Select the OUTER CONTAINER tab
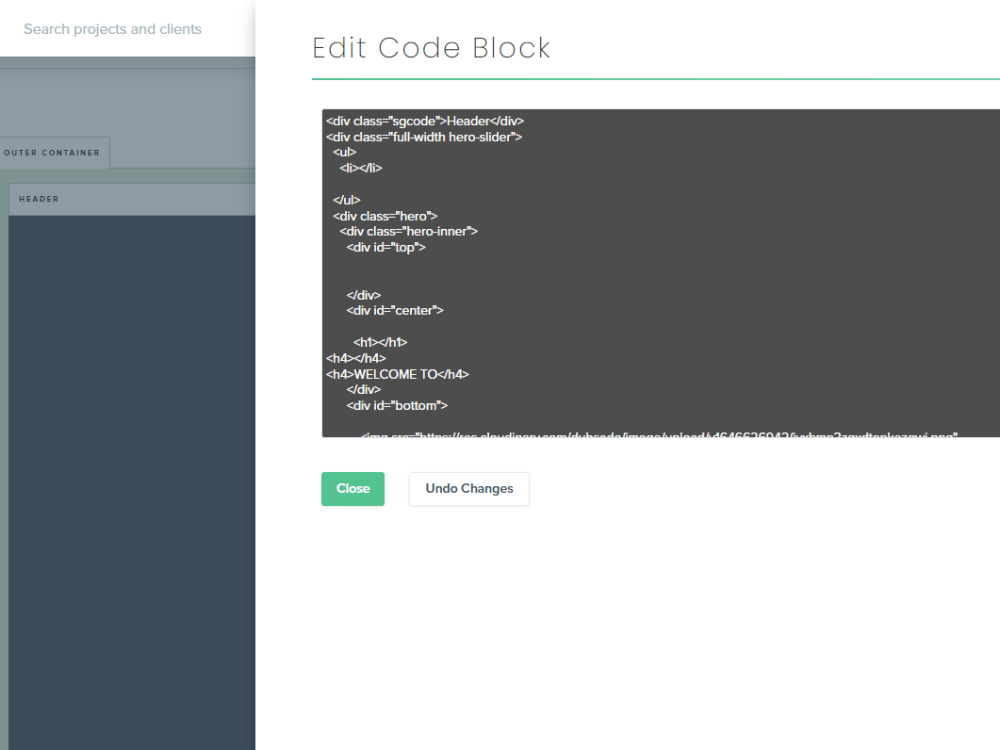This screenshot has width=1000, height=750. tap(53, 152)
